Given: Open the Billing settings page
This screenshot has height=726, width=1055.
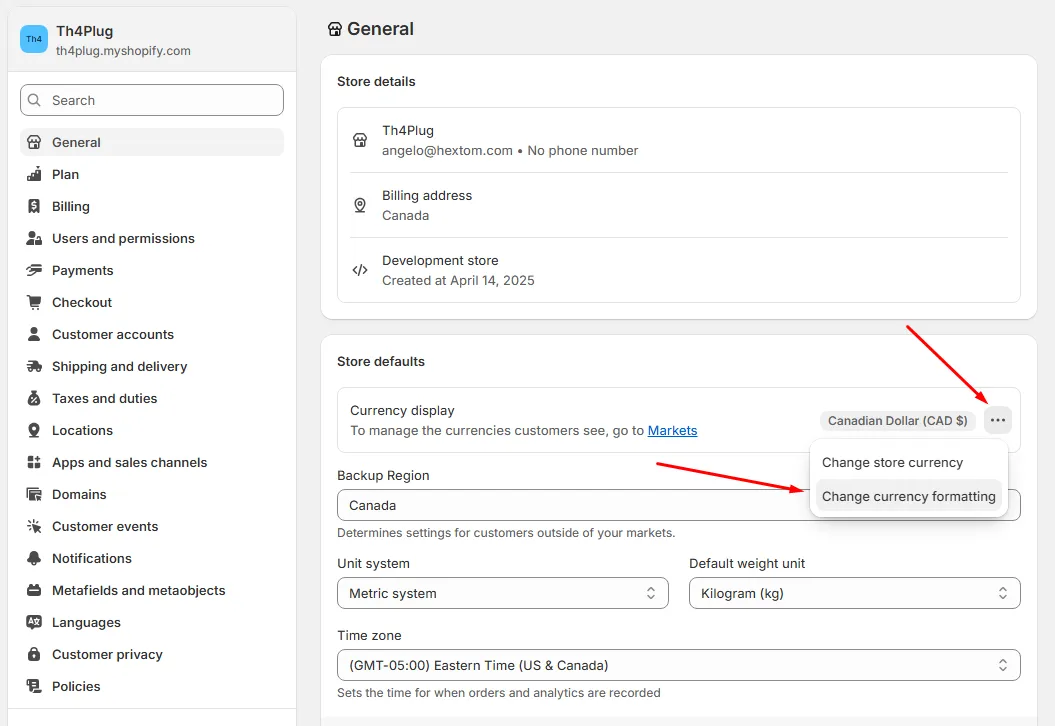Looking at the screenshot, I should point(152,206).
